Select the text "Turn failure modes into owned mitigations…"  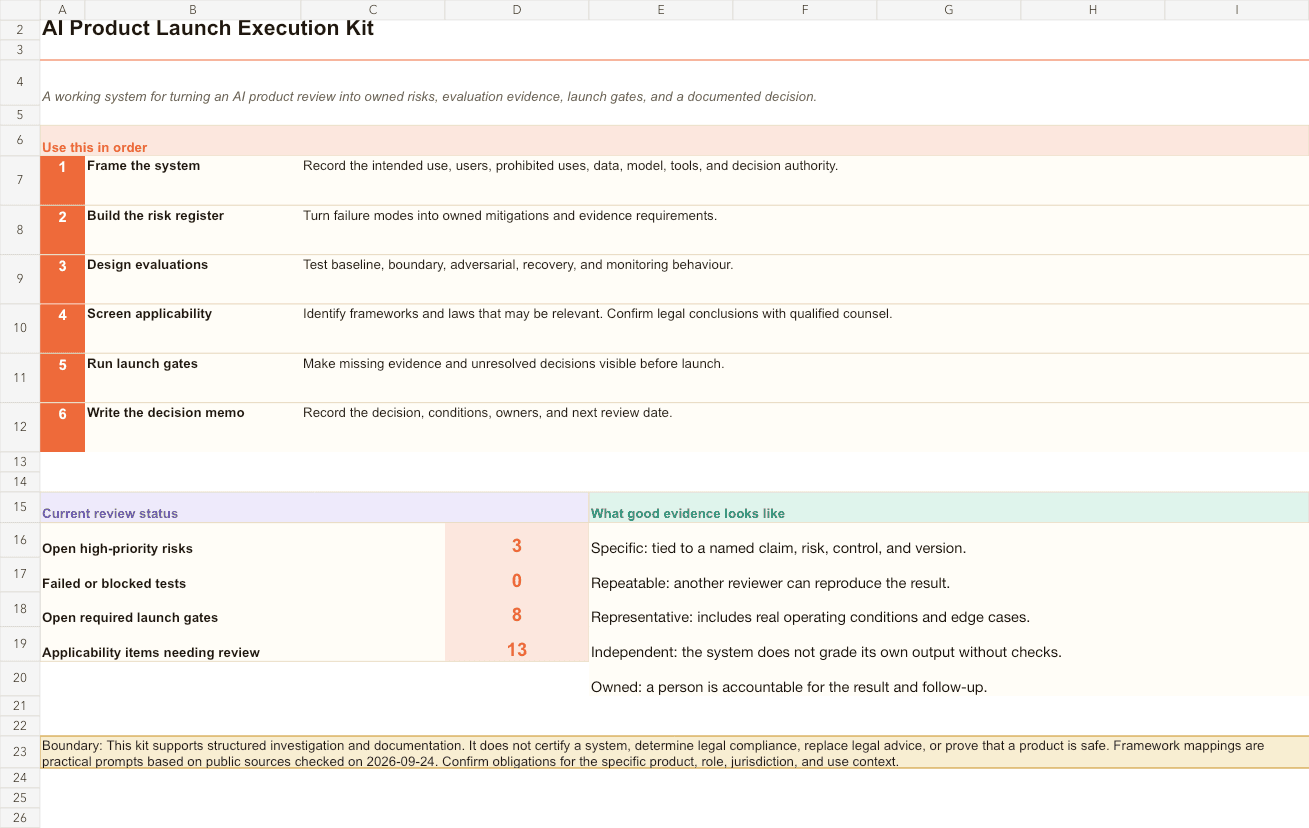[x=510, y=216]
